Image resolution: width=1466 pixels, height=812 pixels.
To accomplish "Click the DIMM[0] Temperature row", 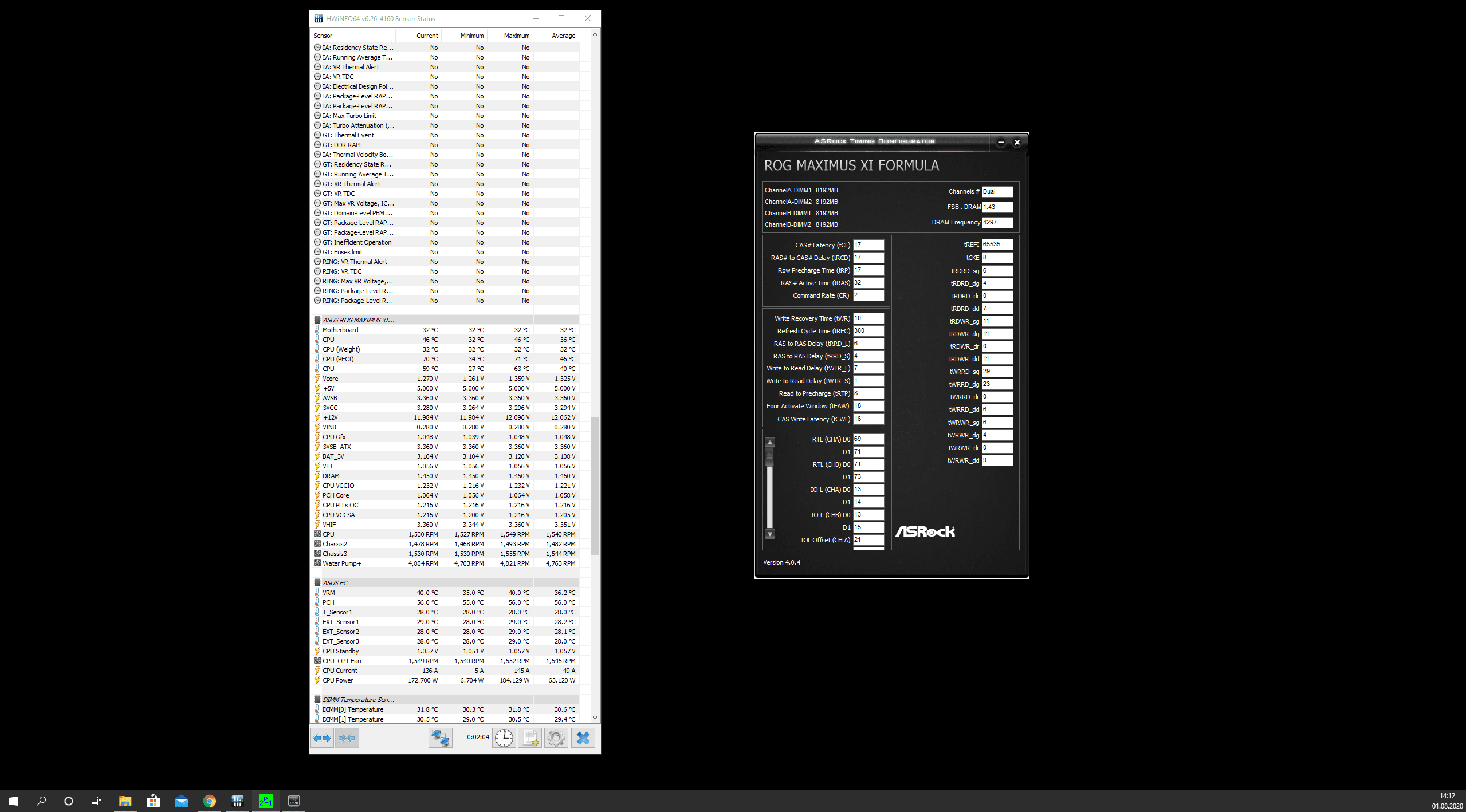I will [x=445, y=709].
